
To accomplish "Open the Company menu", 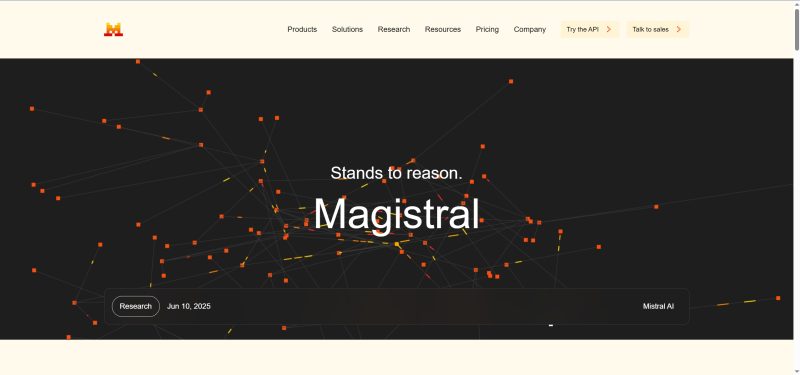I will (529, 30).
